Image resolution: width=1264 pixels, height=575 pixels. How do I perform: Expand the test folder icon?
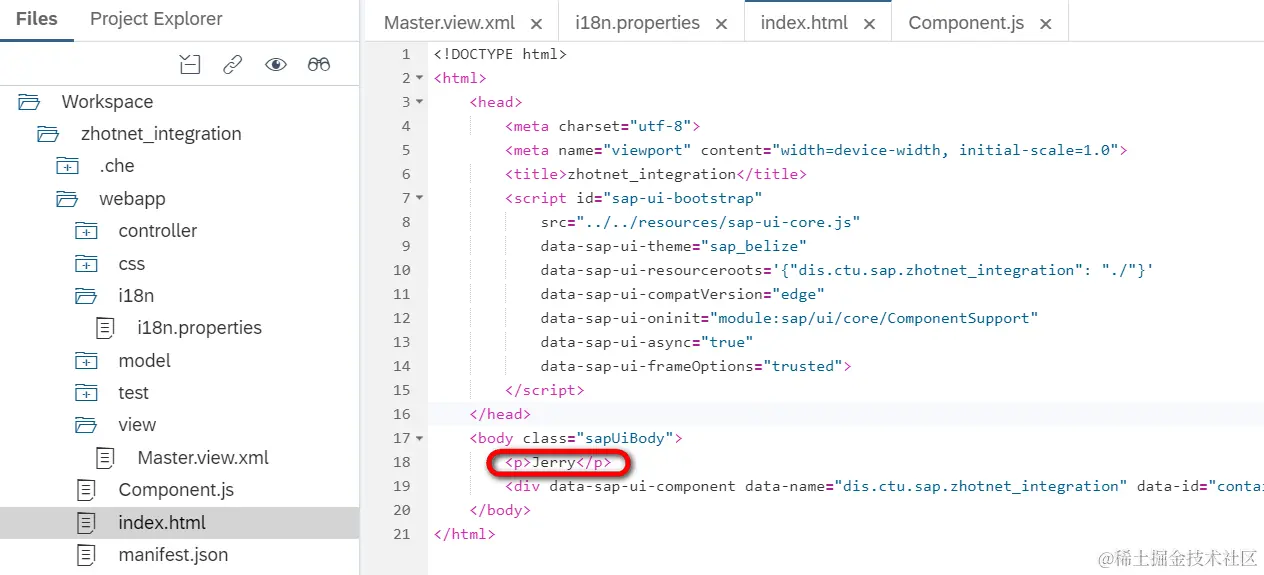tap(86, 393)
